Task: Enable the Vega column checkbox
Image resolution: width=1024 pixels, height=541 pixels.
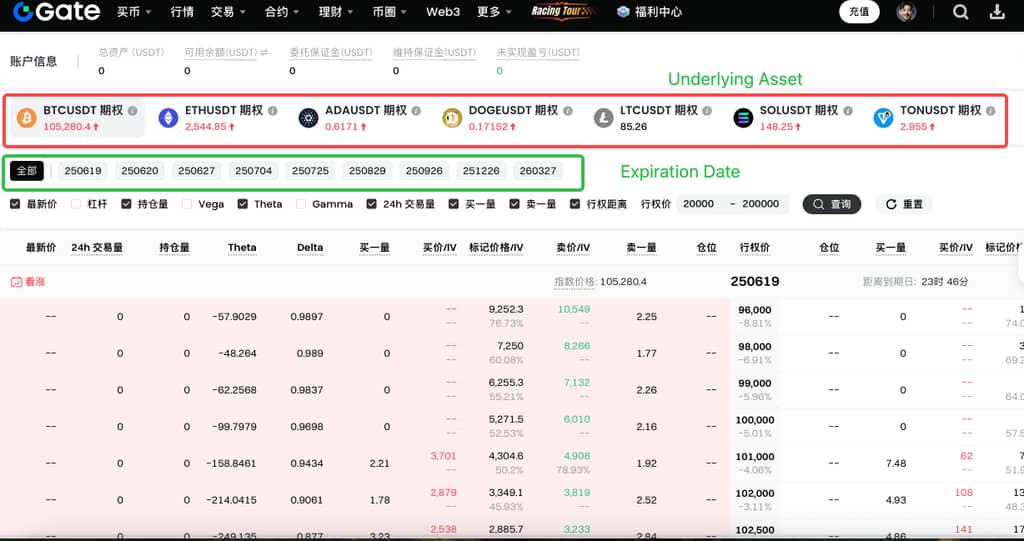Action: click(188, 204)
